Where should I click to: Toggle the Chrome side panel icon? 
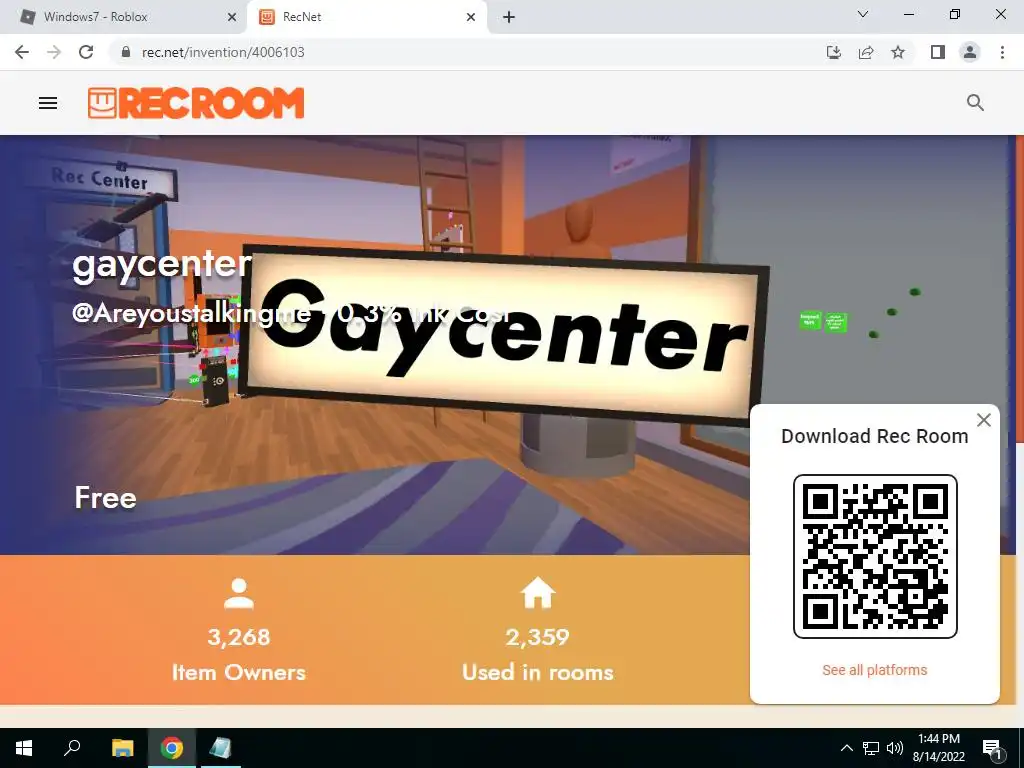pos(938,52)
